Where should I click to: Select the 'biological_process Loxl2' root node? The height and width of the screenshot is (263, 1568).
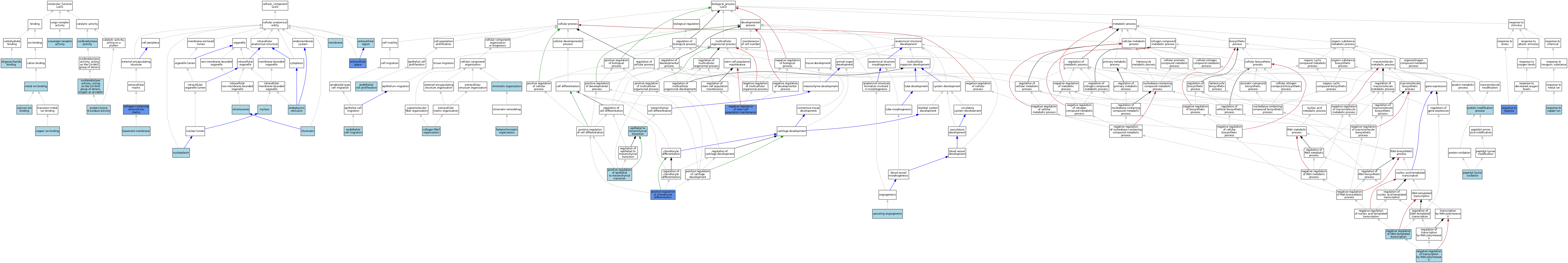[x=723, y=6]
